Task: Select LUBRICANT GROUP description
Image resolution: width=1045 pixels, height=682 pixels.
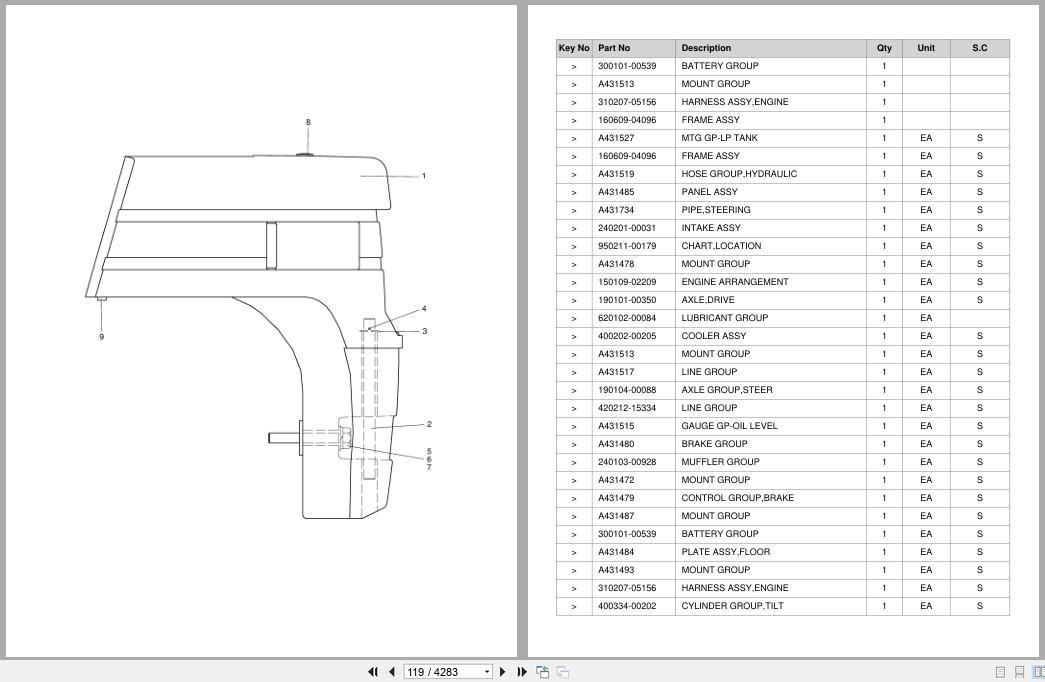Action: point(724,318)
